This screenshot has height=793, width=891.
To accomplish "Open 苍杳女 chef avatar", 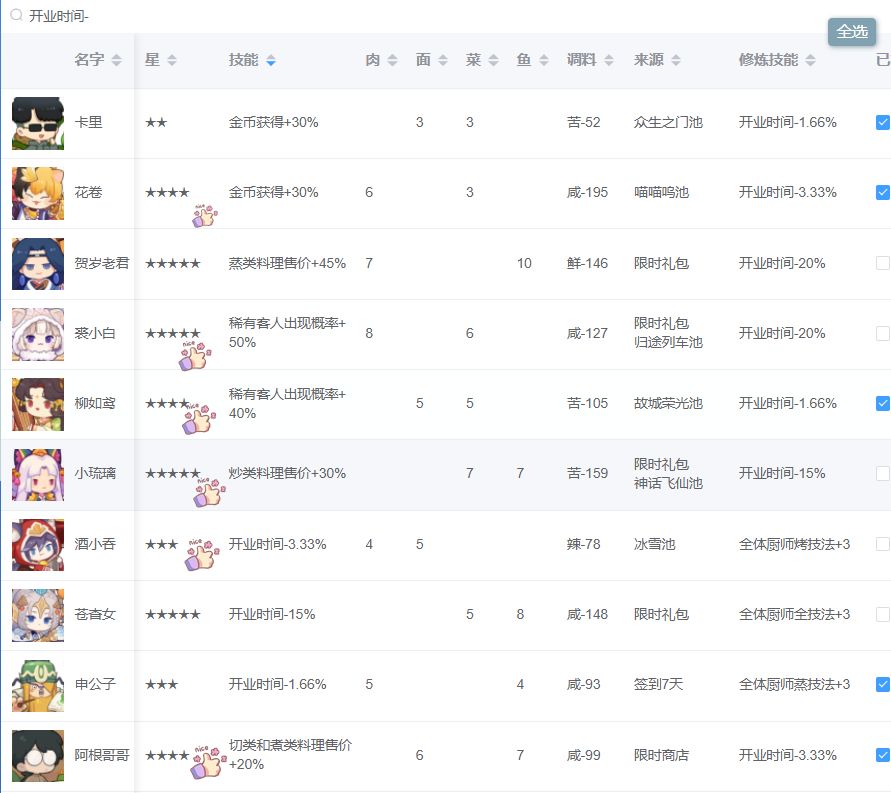I will [38, 615].
